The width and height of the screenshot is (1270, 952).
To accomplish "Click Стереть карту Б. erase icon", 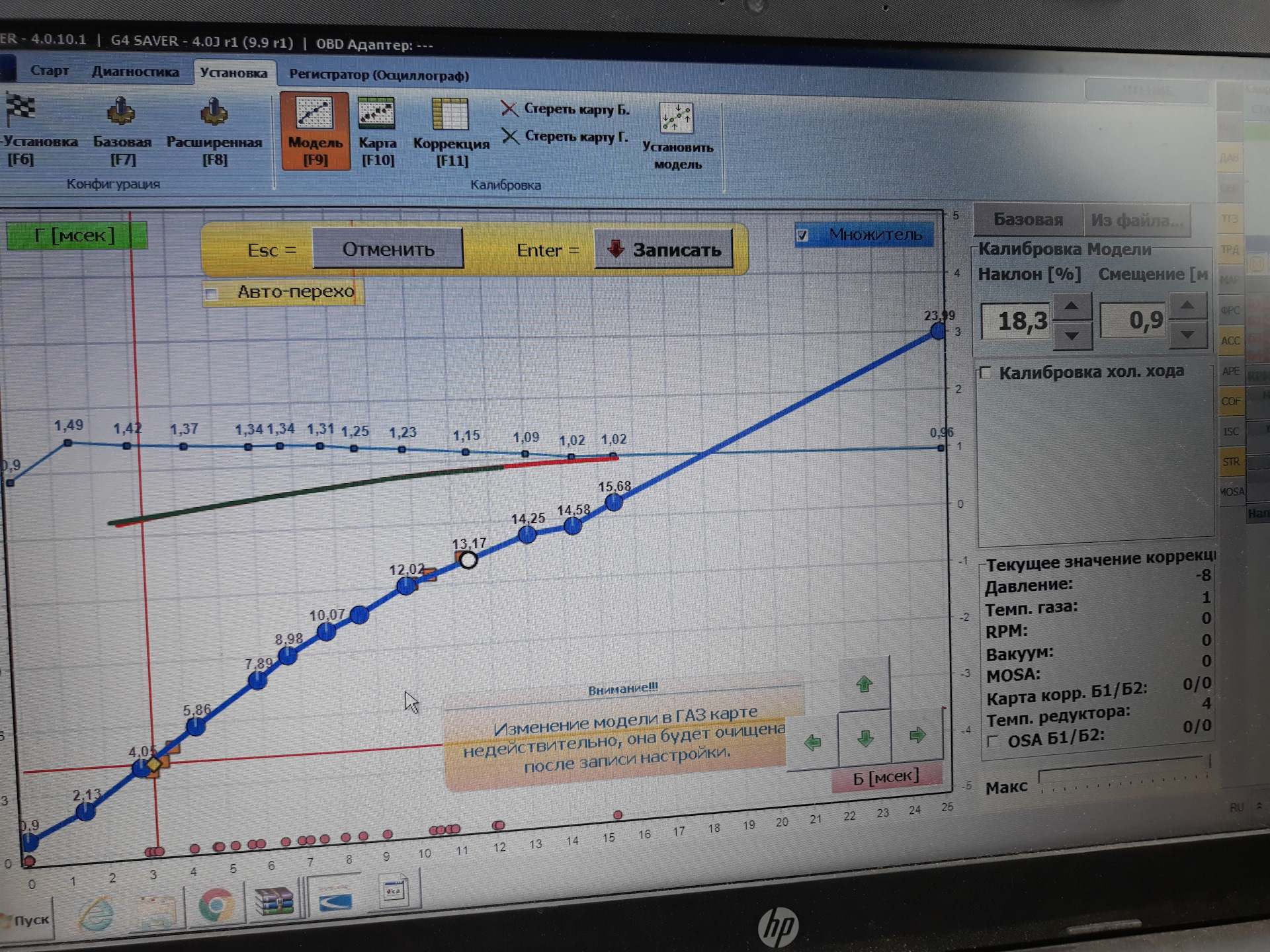I will click(x=509, y=108).
